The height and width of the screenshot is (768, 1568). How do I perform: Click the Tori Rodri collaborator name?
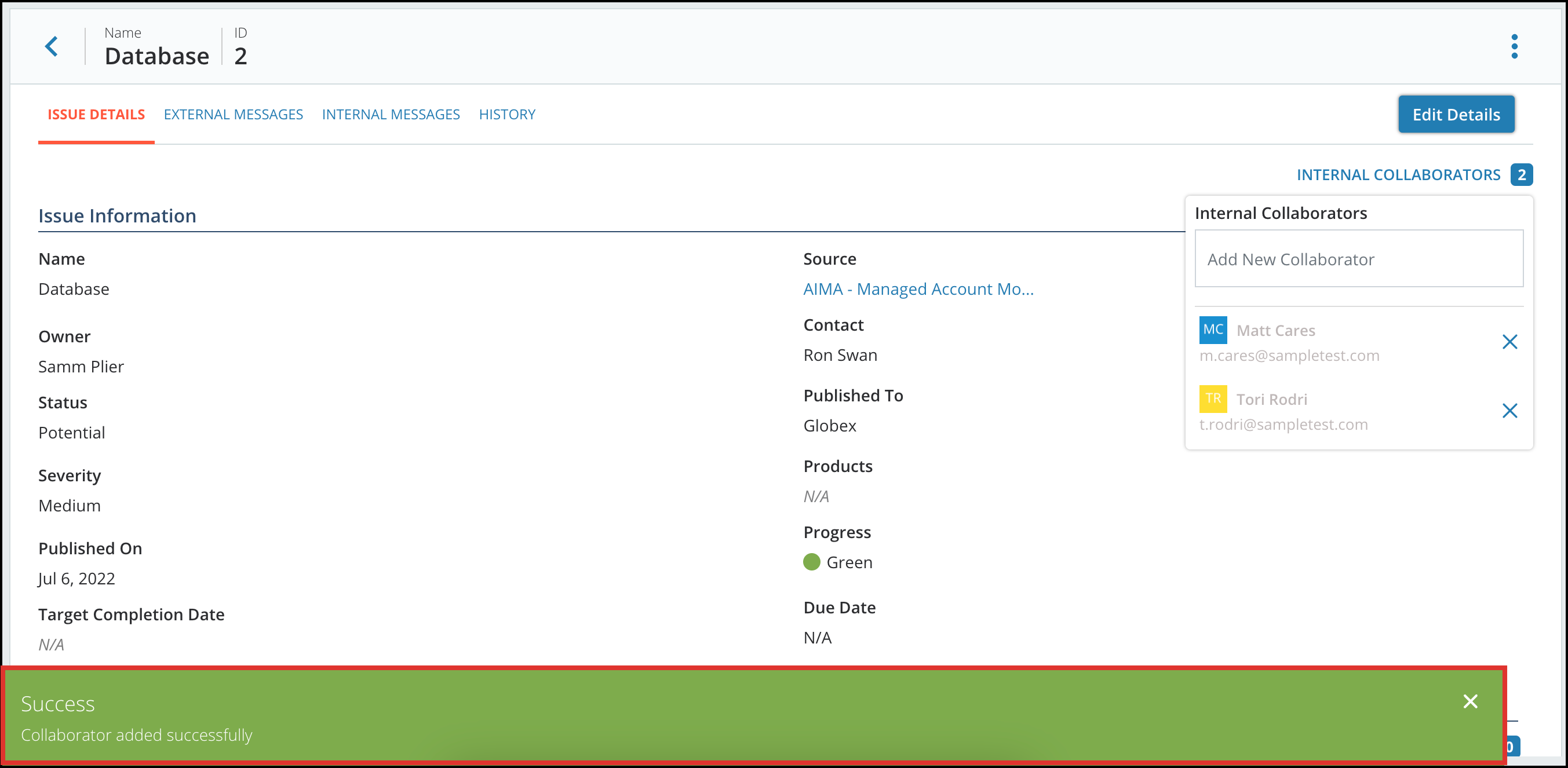point(1271,399)
